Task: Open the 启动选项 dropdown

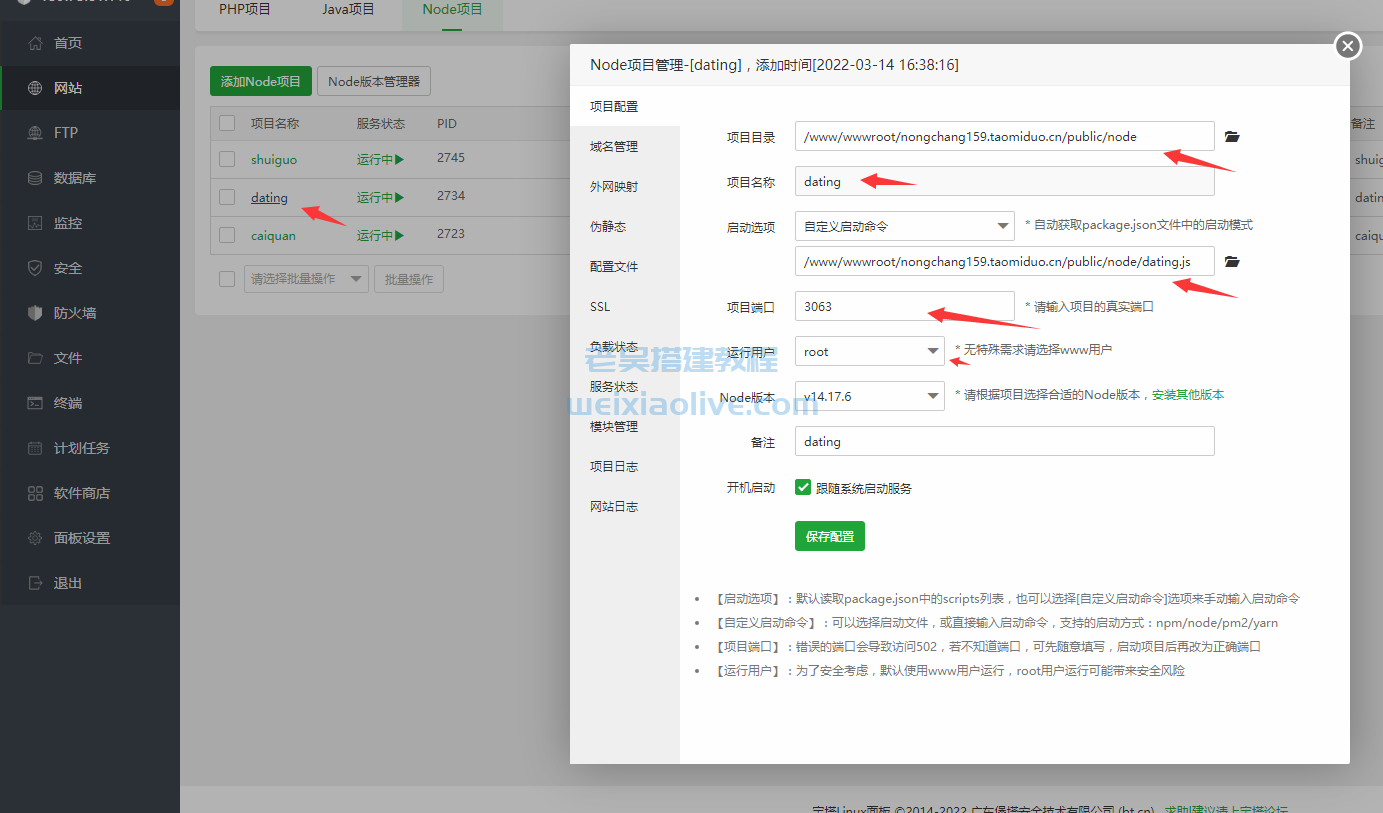Action: (x=905, y=226)
